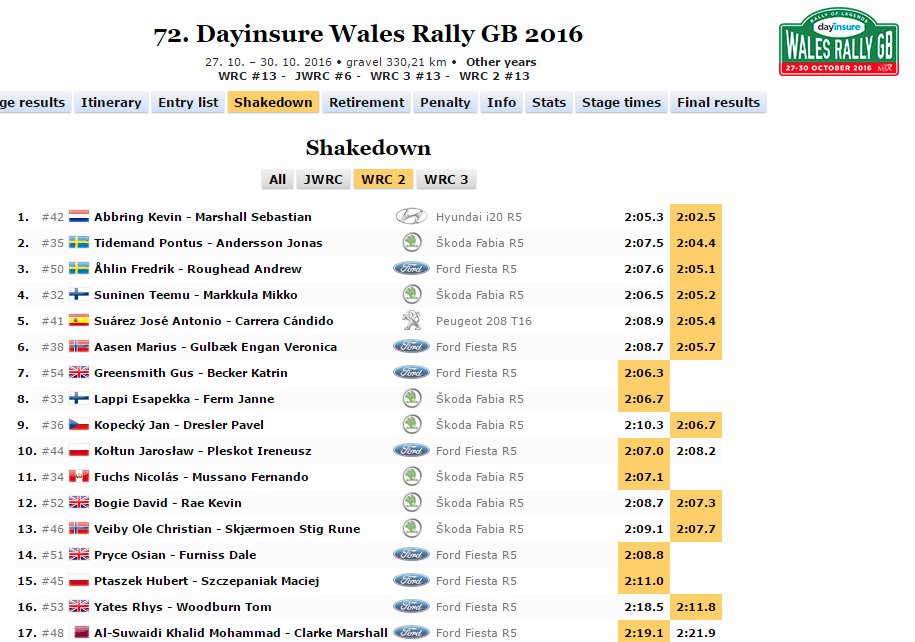Click the Škoda logo in Lappi's row
The width and height of the screenshot is (915, 642).
[412, 399]
